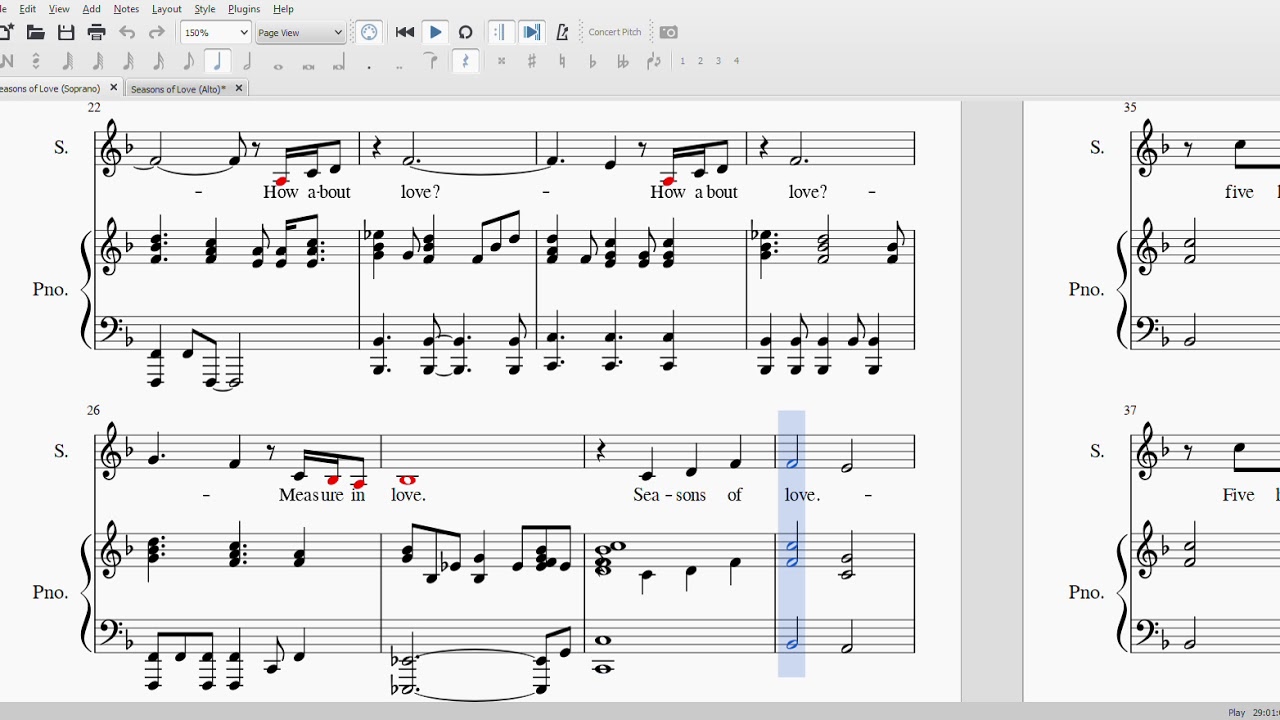Image resolution: width=1280 pixels, height=720 pixels.
Task: Open the Style menu
Action: (x=204, y=9)
